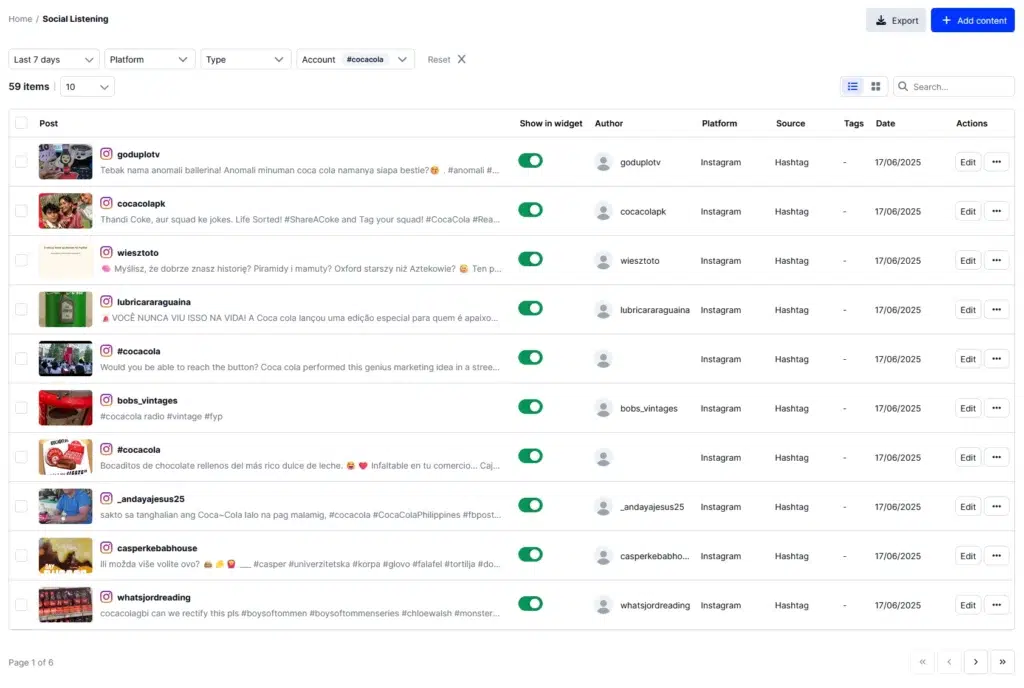Click Instagram icon beside whatsjordreading post title
Image resolution: width=1024 pixels, height=688 pixels.
[x=106, y=597]
